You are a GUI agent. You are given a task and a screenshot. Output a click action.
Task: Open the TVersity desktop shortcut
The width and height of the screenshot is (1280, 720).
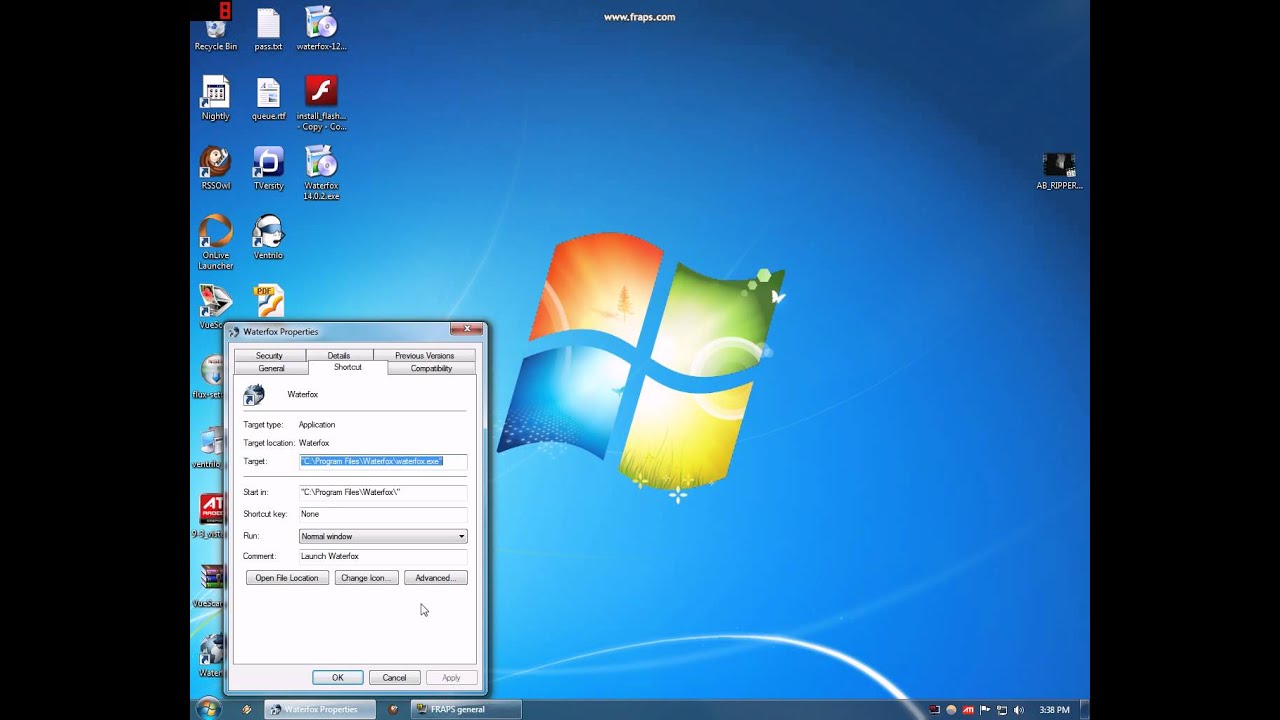(268, 168)
